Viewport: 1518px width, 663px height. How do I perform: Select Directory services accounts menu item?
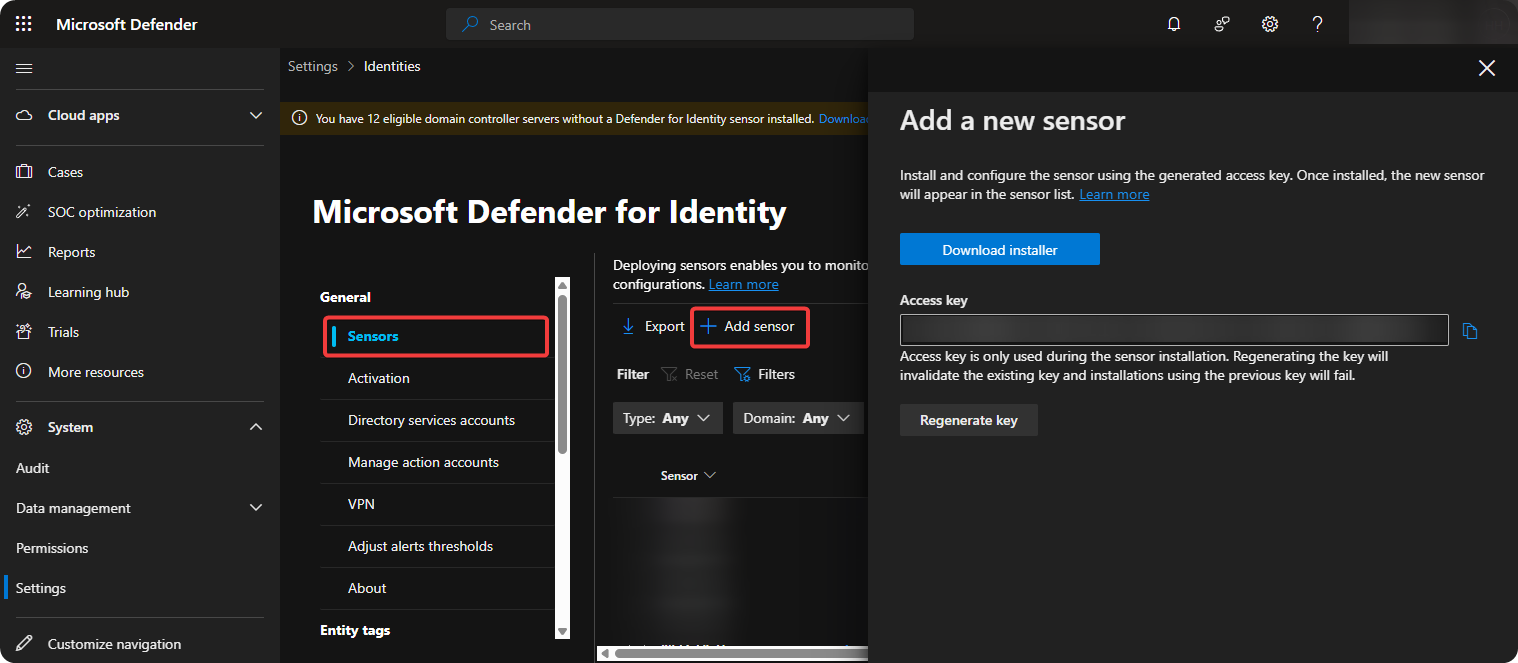coord(431,420)
